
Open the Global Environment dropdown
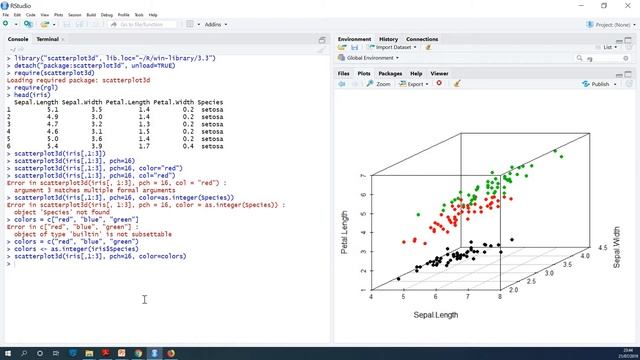pyautogui.click(x=368, y=58)
